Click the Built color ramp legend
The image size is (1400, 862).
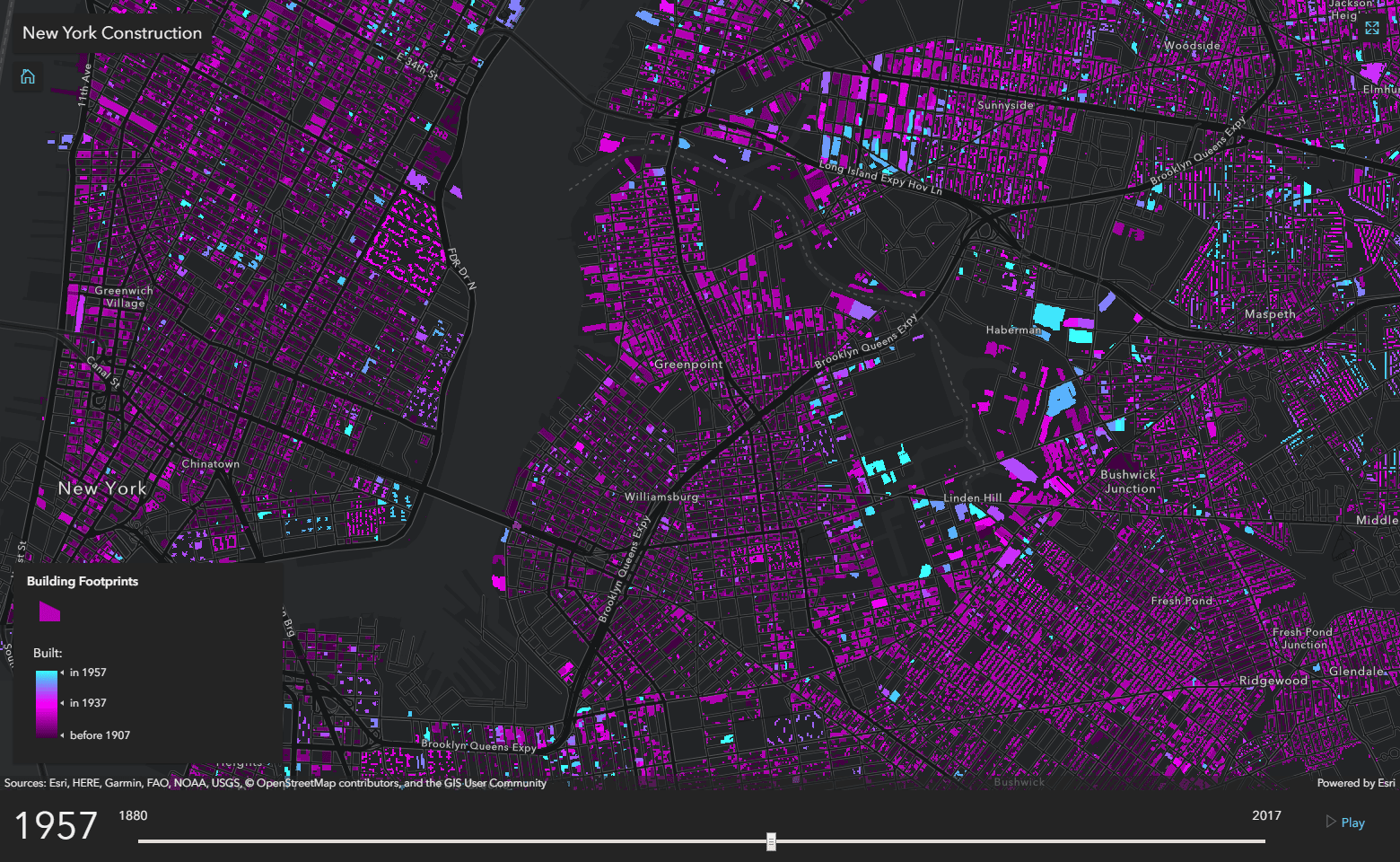point(46,704)
